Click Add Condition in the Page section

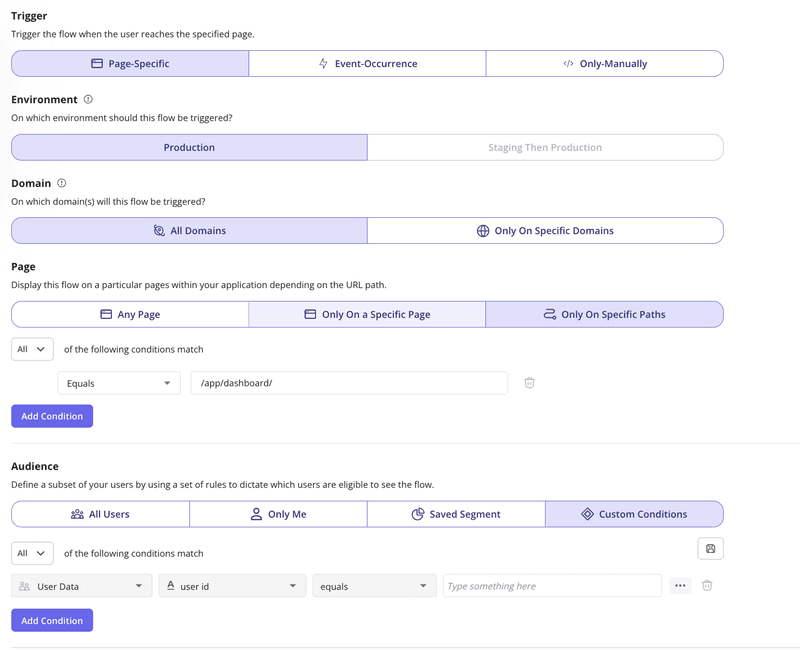pos(51,415)
